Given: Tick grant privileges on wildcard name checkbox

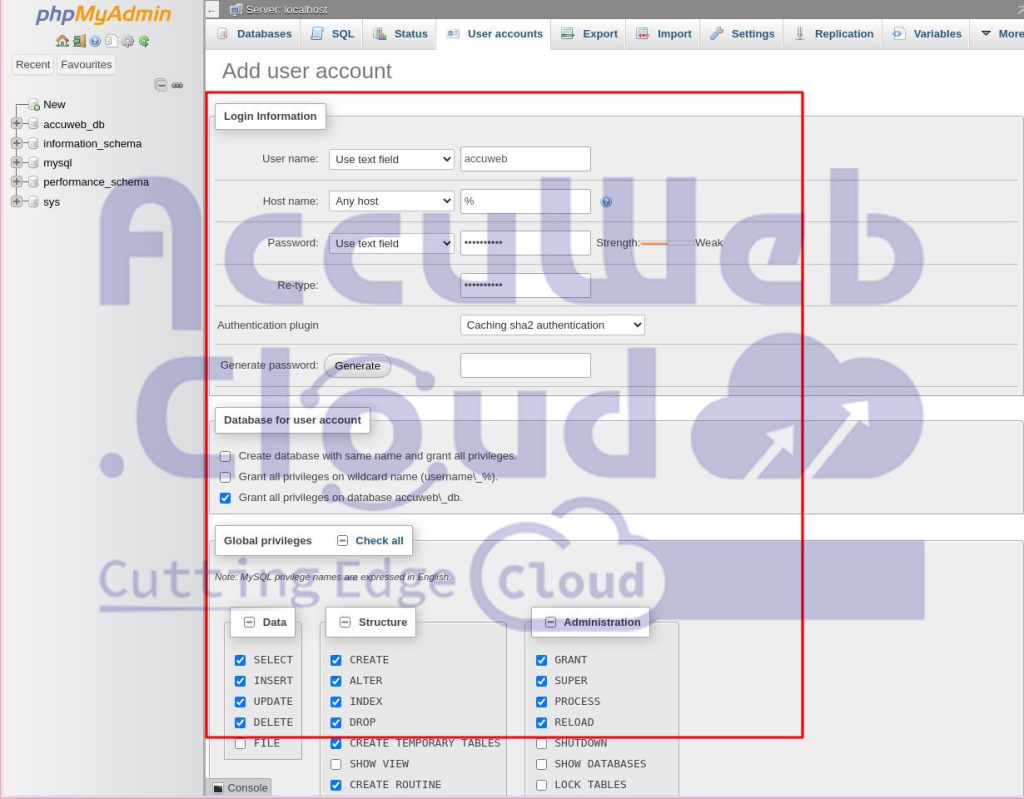Looking at the screenshot, I should pyautogui.click(x=225, y=477).
